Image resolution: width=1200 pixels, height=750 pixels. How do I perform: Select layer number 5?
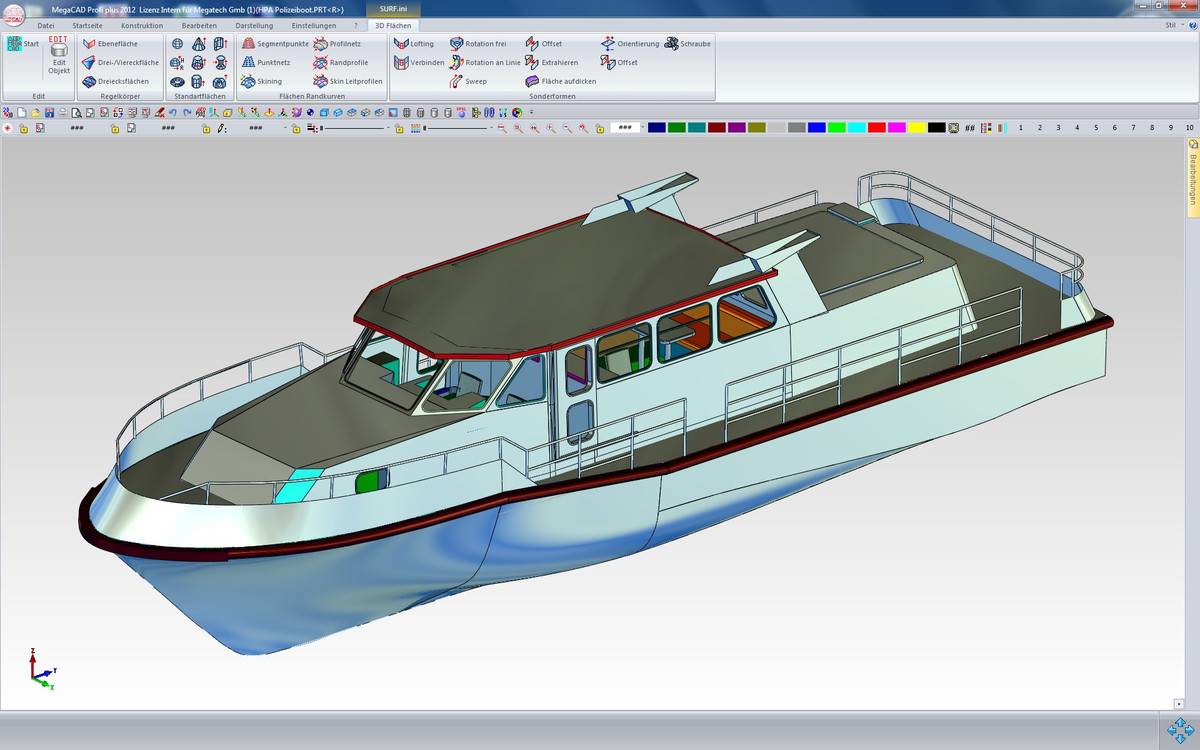click(x=1096, y=128)
